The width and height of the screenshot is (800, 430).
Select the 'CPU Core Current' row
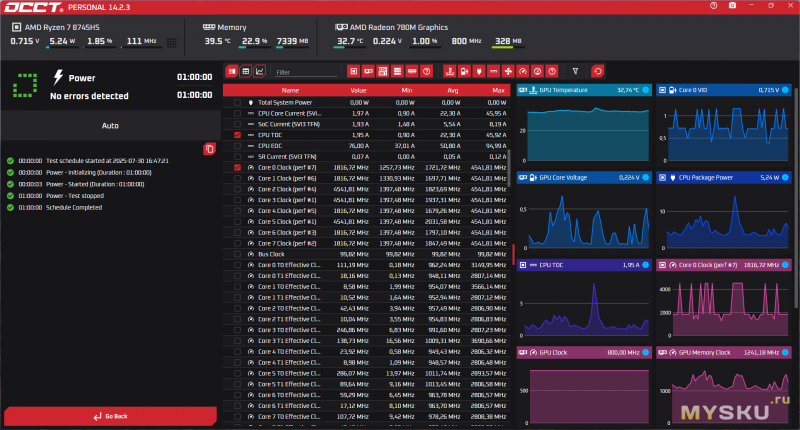[366, 113]
